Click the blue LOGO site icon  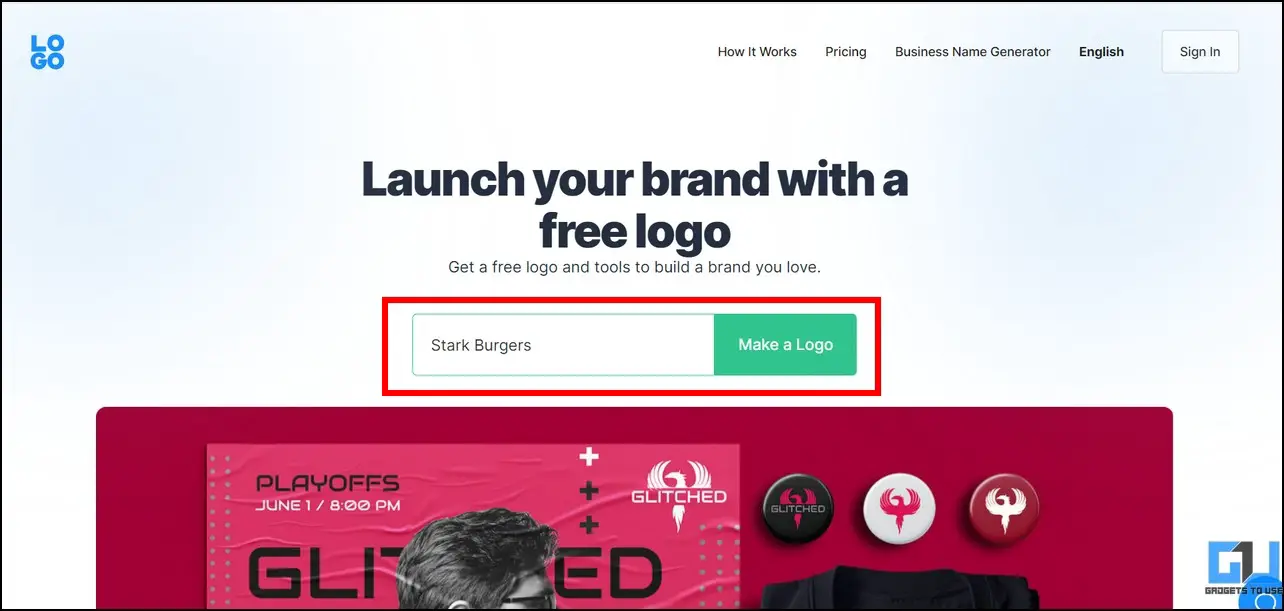tap(47, 52)
